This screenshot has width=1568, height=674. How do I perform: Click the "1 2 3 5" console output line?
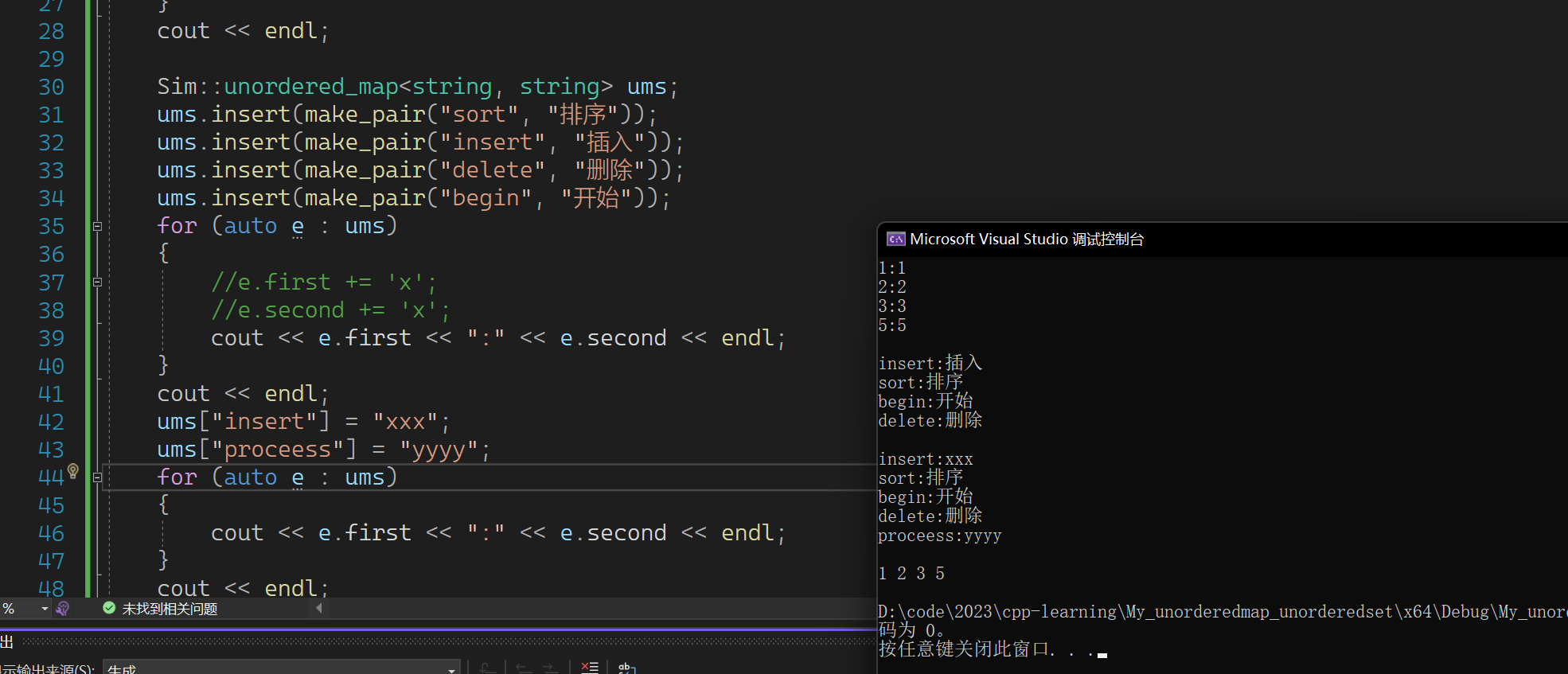coord(911,574)
